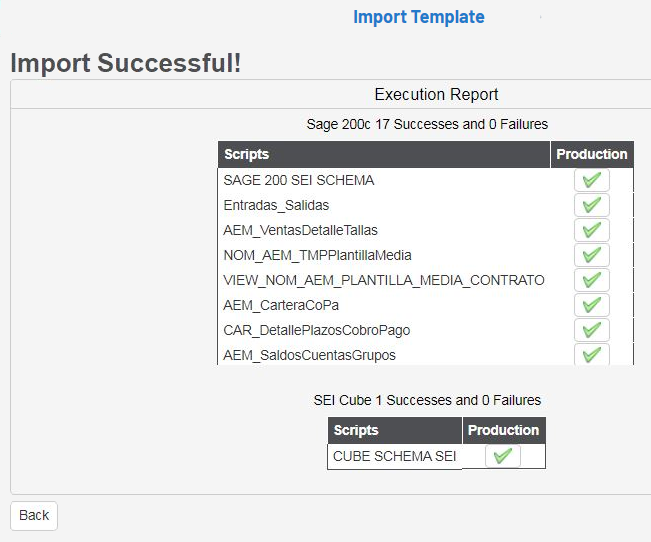The image size is (651, 542).
Task: Click the Execution Report panel title
Action: [x=436, y=95]
